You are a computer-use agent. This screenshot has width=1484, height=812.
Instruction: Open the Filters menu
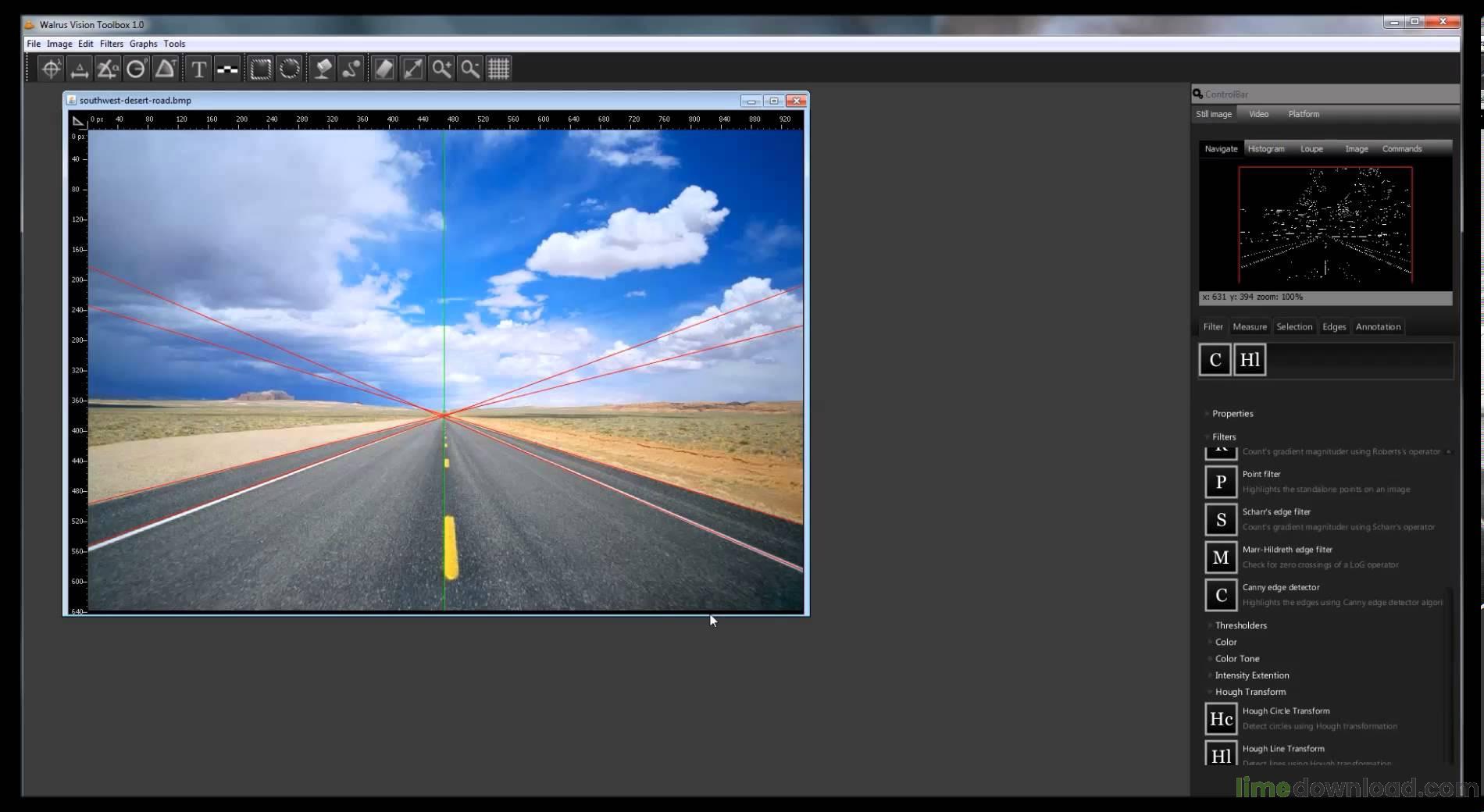point(111,44)
